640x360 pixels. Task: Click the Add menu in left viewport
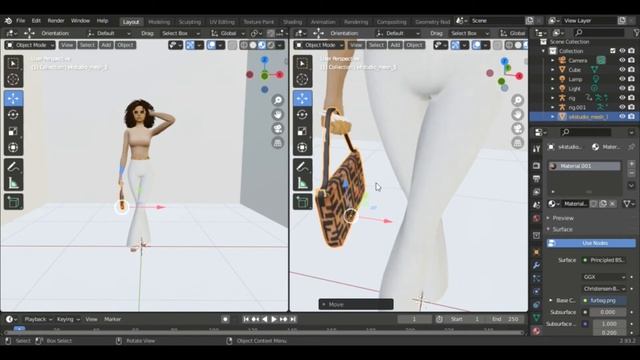click(x=106, y=45)
